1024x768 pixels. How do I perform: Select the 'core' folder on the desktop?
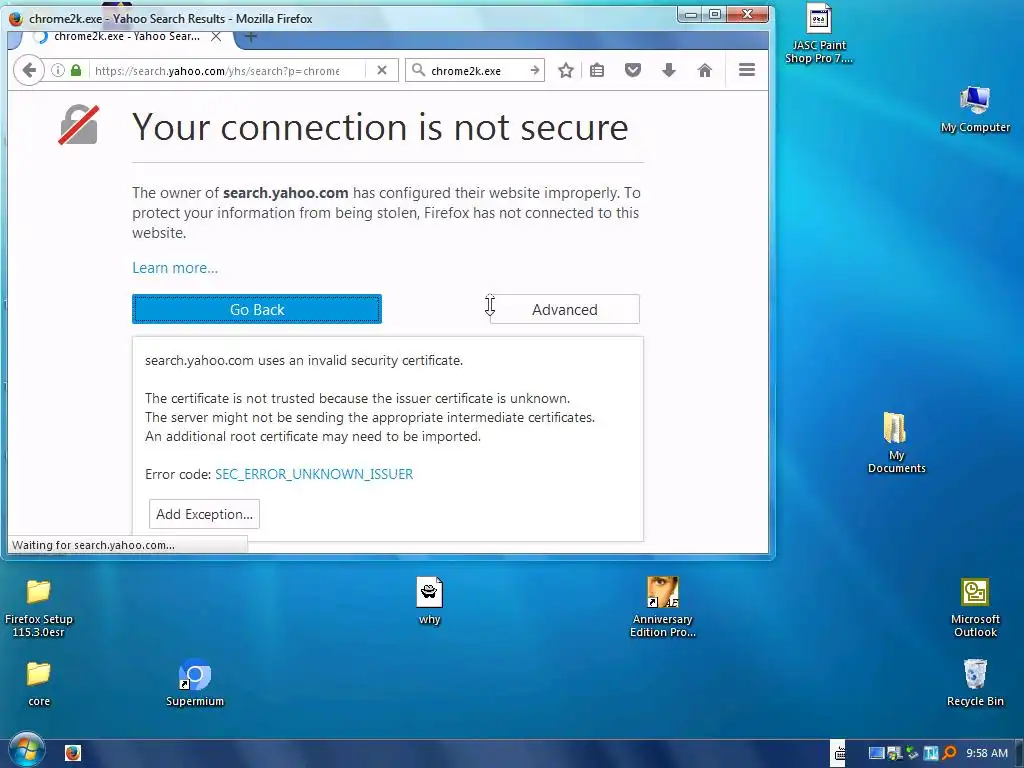click(39, 684)
